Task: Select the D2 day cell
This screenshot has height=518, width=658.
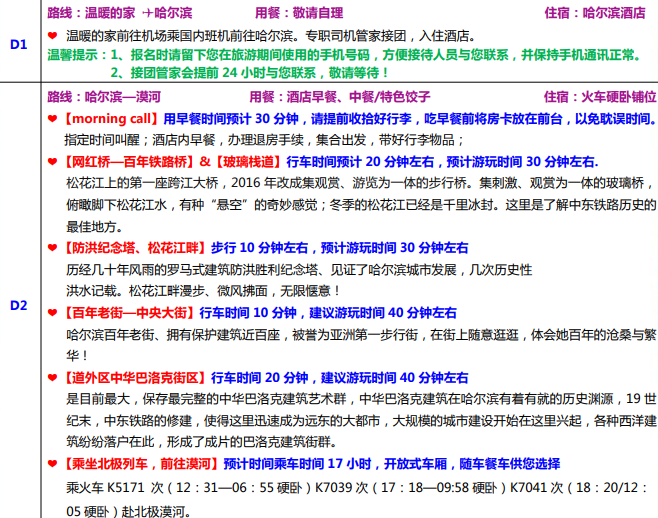Action: coord(19,304)
